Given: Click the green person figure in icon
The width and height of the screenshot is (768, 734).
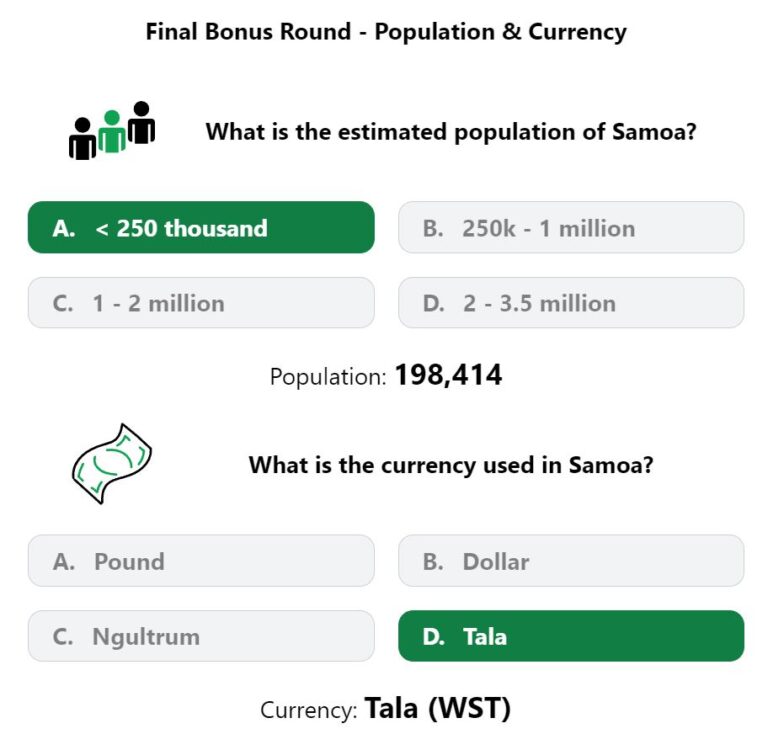Looking at the screenshot, I should coord(112,131).
